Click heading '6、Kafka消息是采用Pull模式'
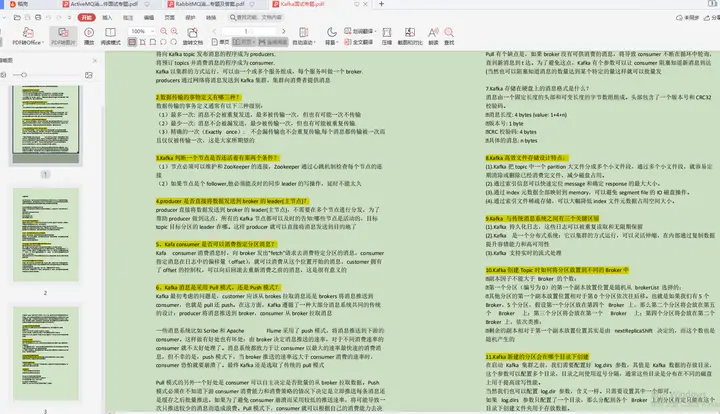720x414 pixels. click(x=218, y=287)
